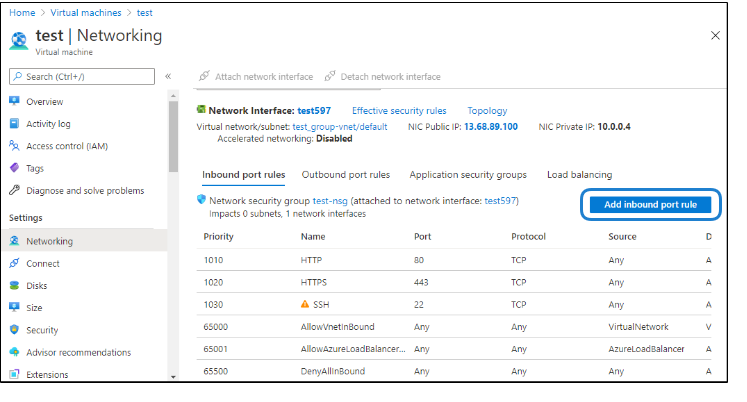Click the Size icon in sidebar
This screenshot has width=747, height=402.
click(x=14, y=308)
